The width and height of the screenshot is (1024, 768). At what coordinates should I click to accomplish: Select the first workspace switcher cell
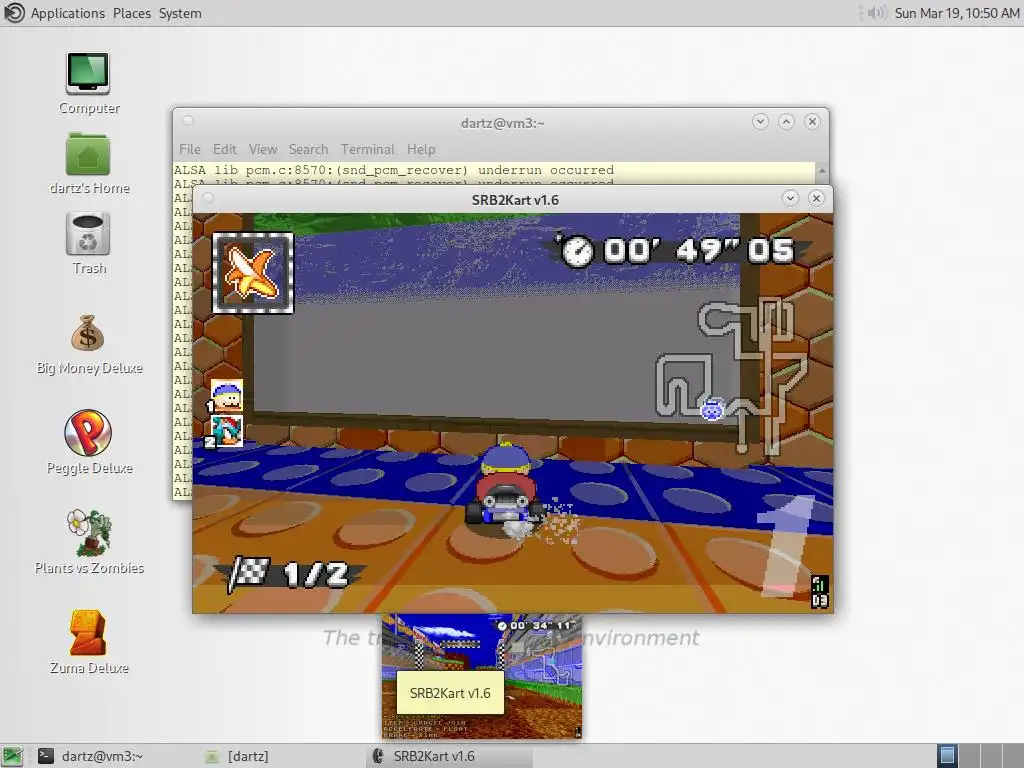click(x=947, y=756)
